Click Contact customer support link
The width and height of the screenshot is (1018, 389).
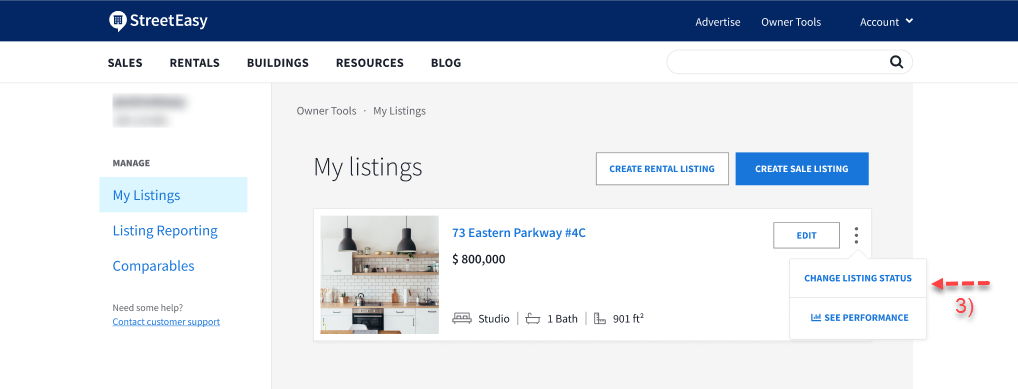coord(166,321)
